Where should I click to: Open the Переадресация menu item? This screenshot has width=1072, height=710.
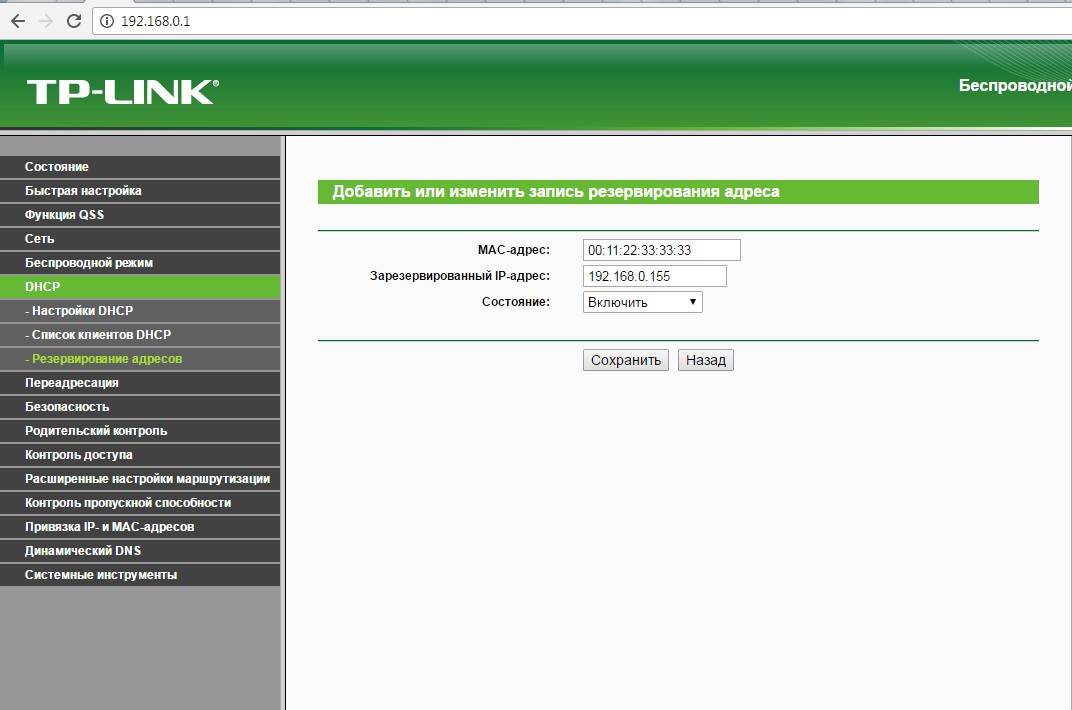[x=140, y=383]
